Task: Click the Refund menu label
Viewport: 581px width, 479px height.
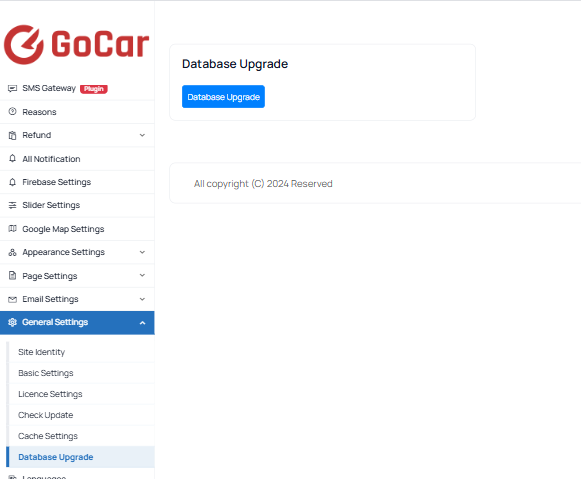Action: point(37,135)
